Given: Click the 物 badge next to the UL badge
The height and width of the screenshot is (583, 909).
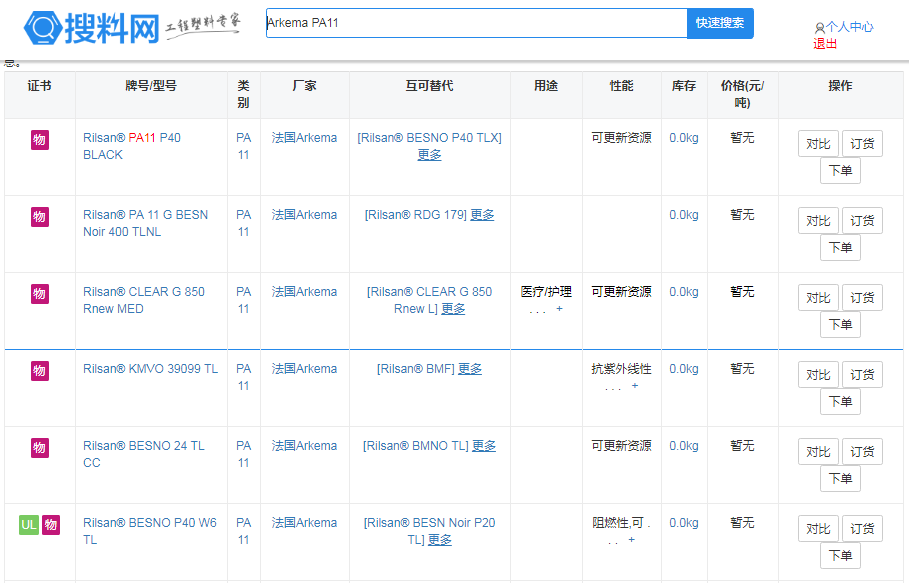Looking at the screenshot, I should pos(51,524).
